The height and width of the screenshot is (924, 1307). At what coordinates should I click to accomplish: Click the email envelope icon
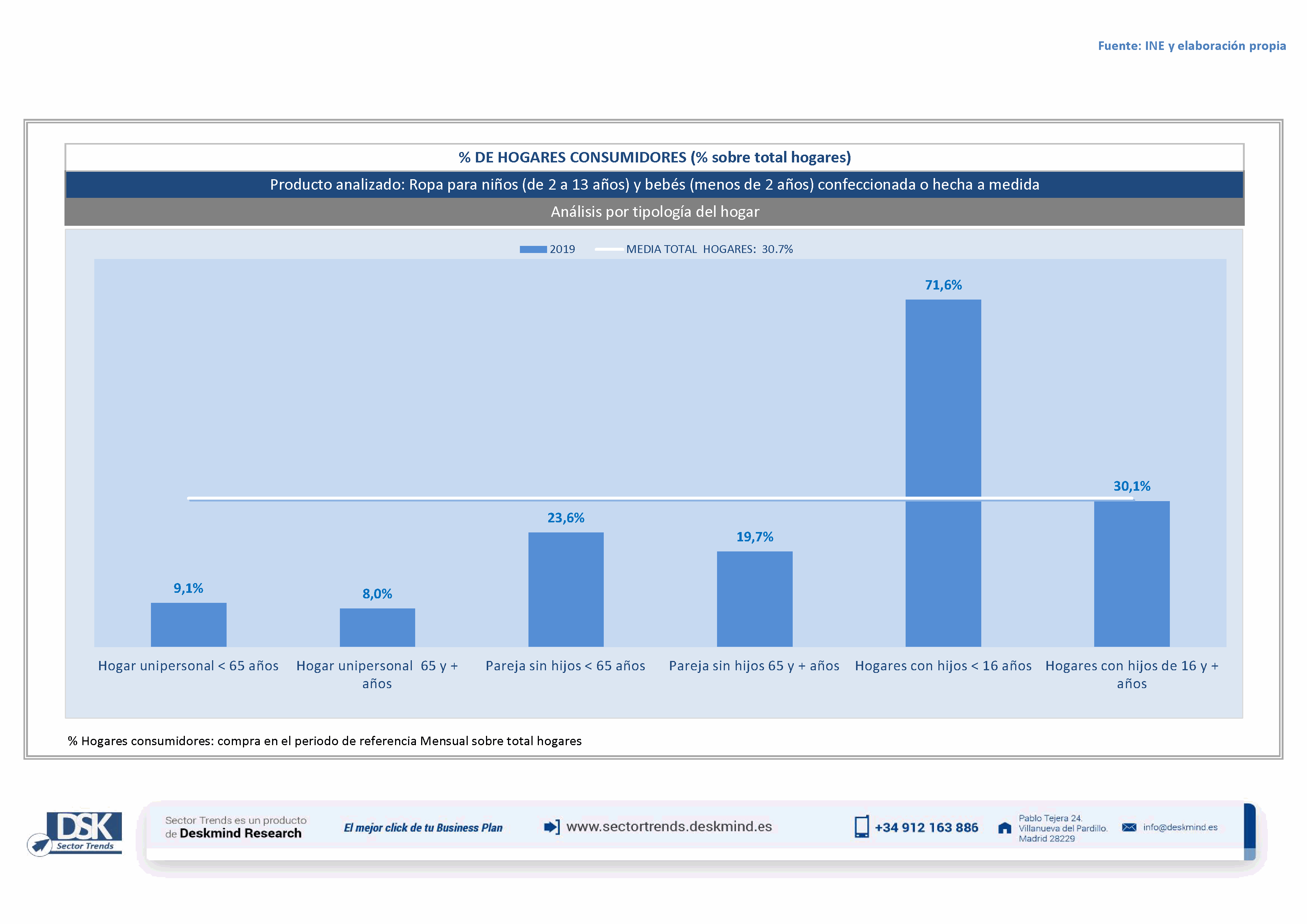(x=1129, y=827)
